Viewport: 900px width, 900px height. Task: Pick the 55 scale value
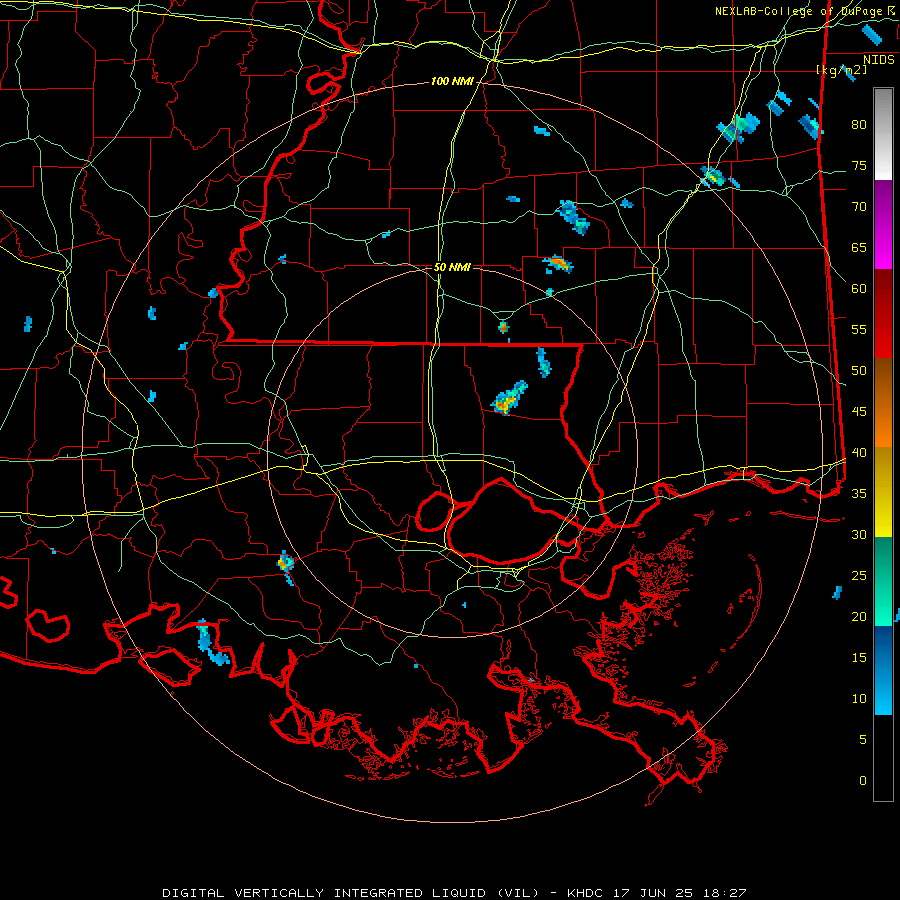(x=859, y=330)
